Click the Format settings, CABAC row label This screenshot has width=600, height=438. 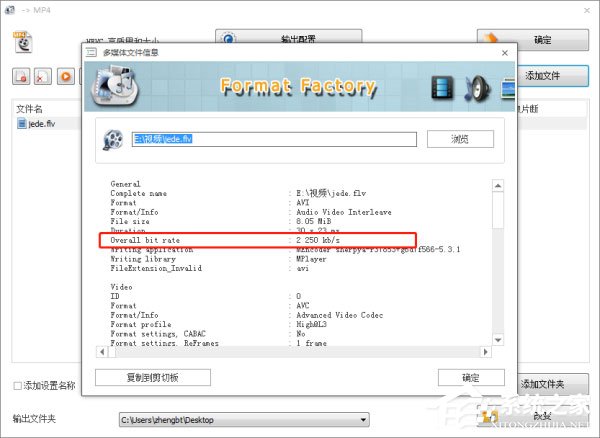(x=158, y=334)
